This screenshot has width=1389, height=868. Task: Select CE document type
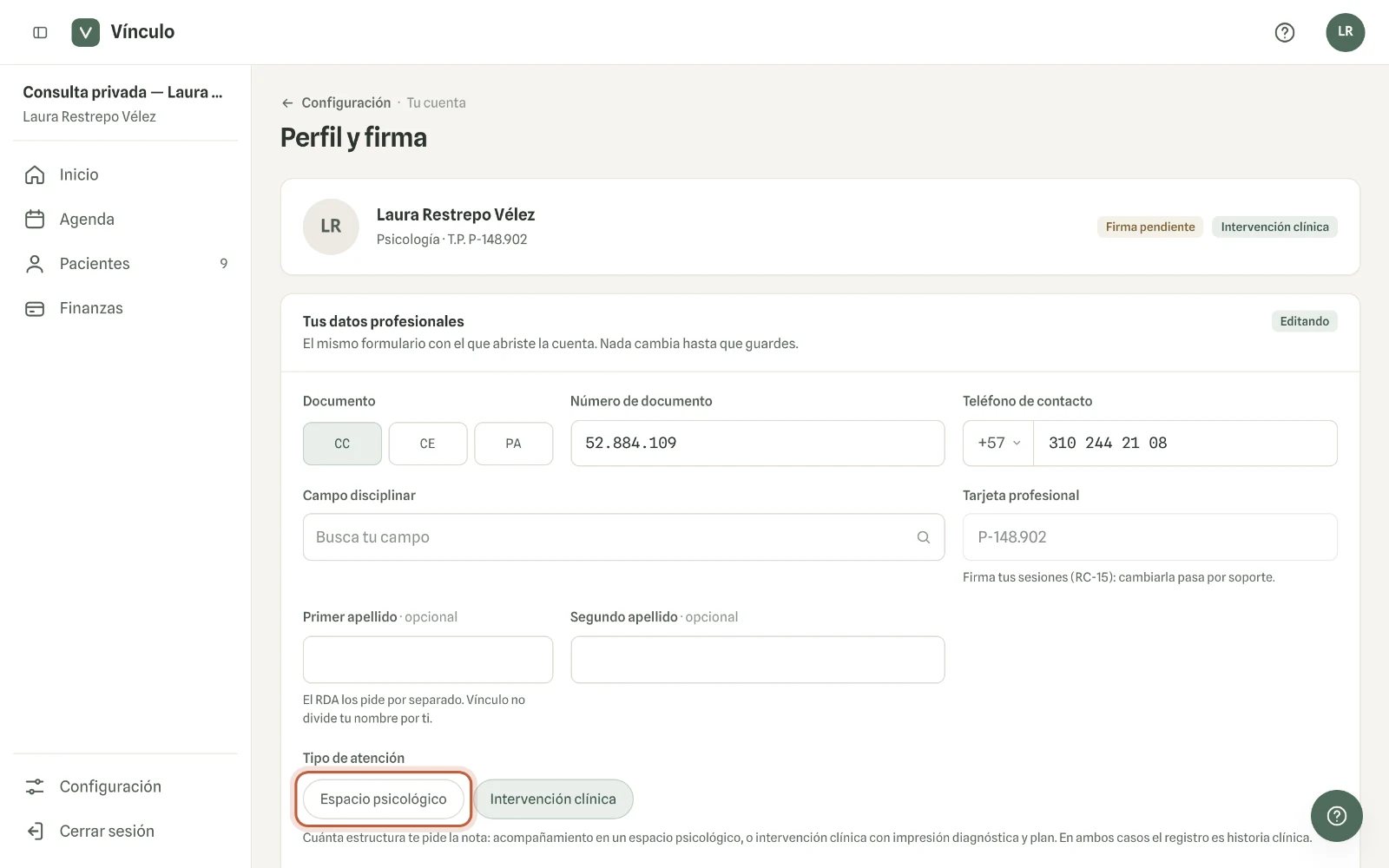(x=428, y=444)
